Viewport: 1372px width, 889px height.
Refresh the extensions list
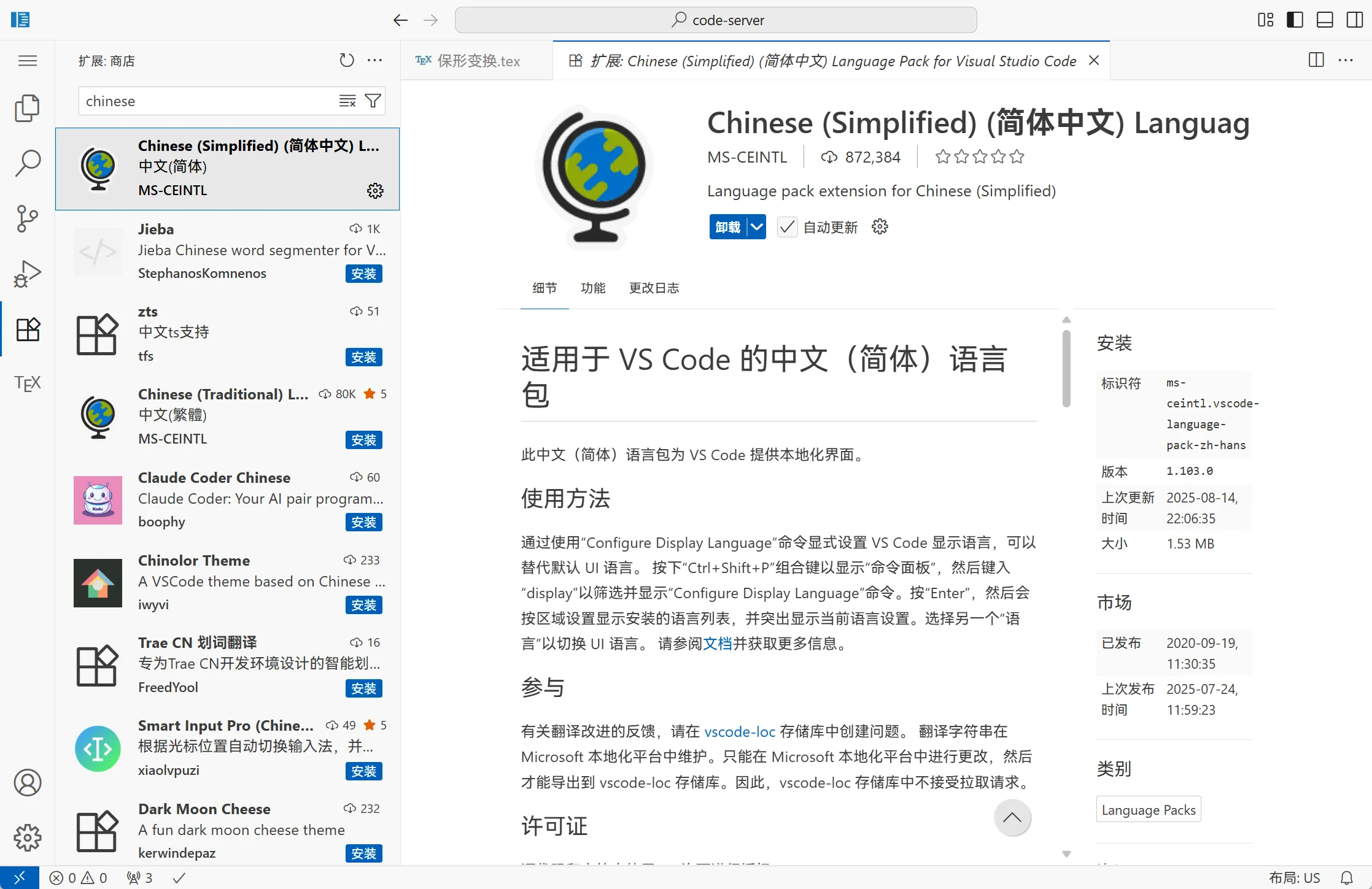(x=347, y=60)
